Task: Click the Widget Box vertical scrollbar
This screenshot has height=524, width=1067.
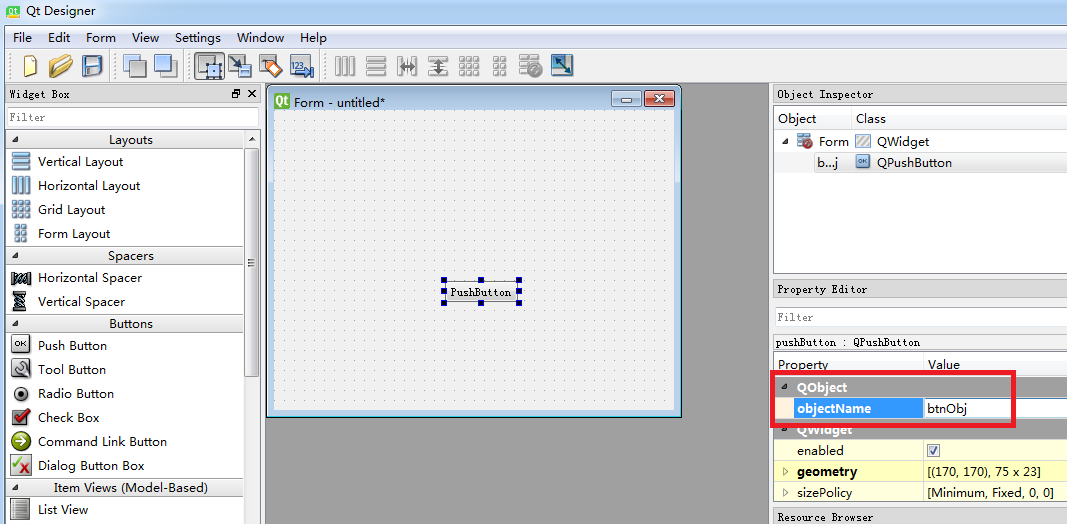Action: tap(252, 262)
